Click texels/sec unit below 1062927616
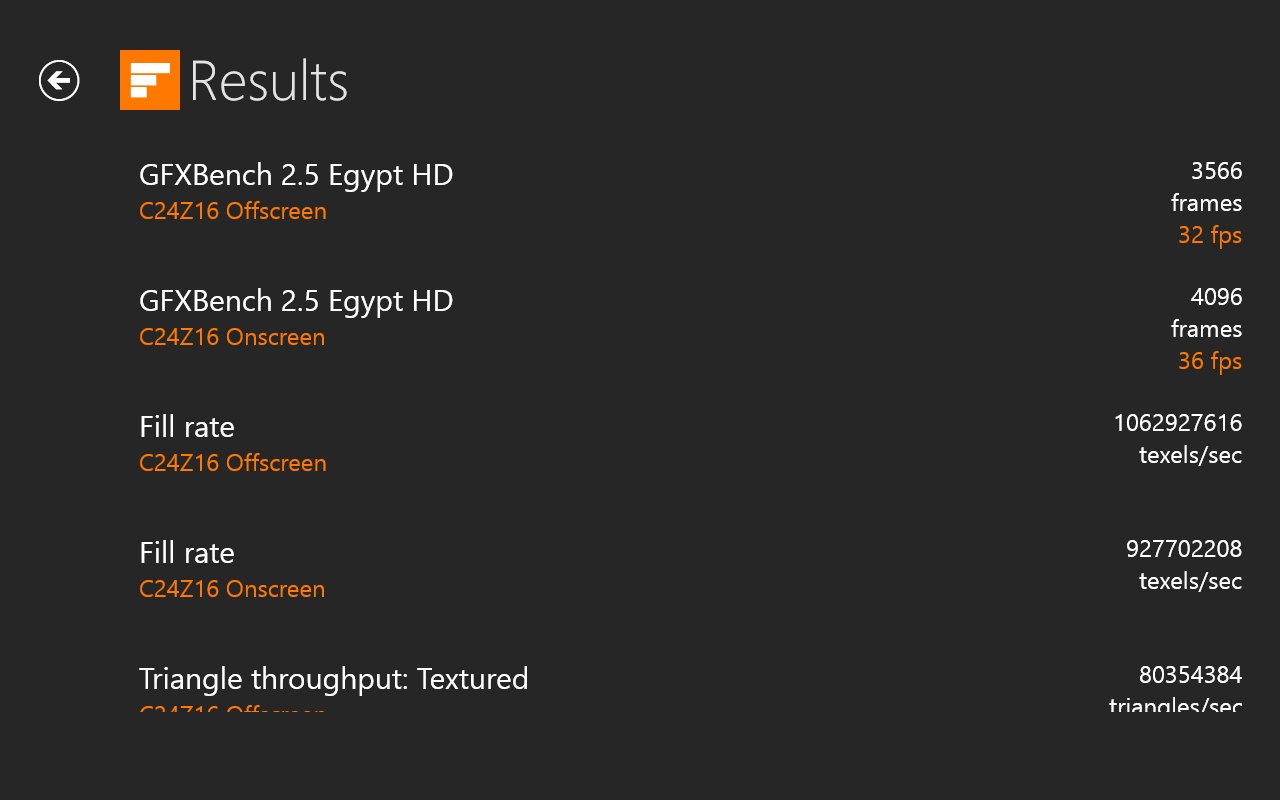1280x800 pixels. [1190, 455]
